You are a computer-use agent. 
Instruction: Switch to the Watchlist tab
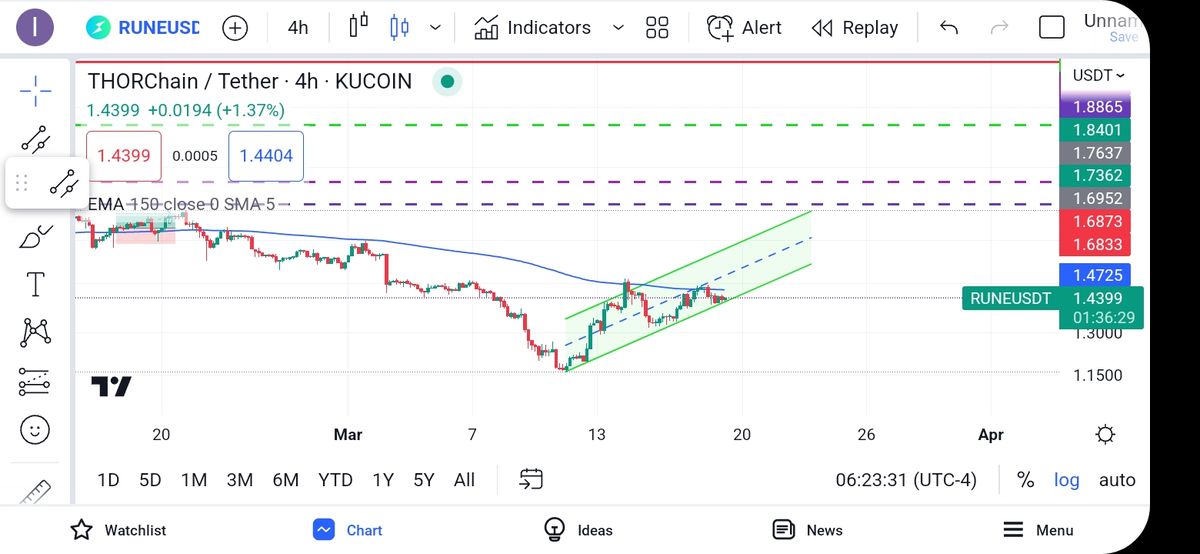[118, 530]
